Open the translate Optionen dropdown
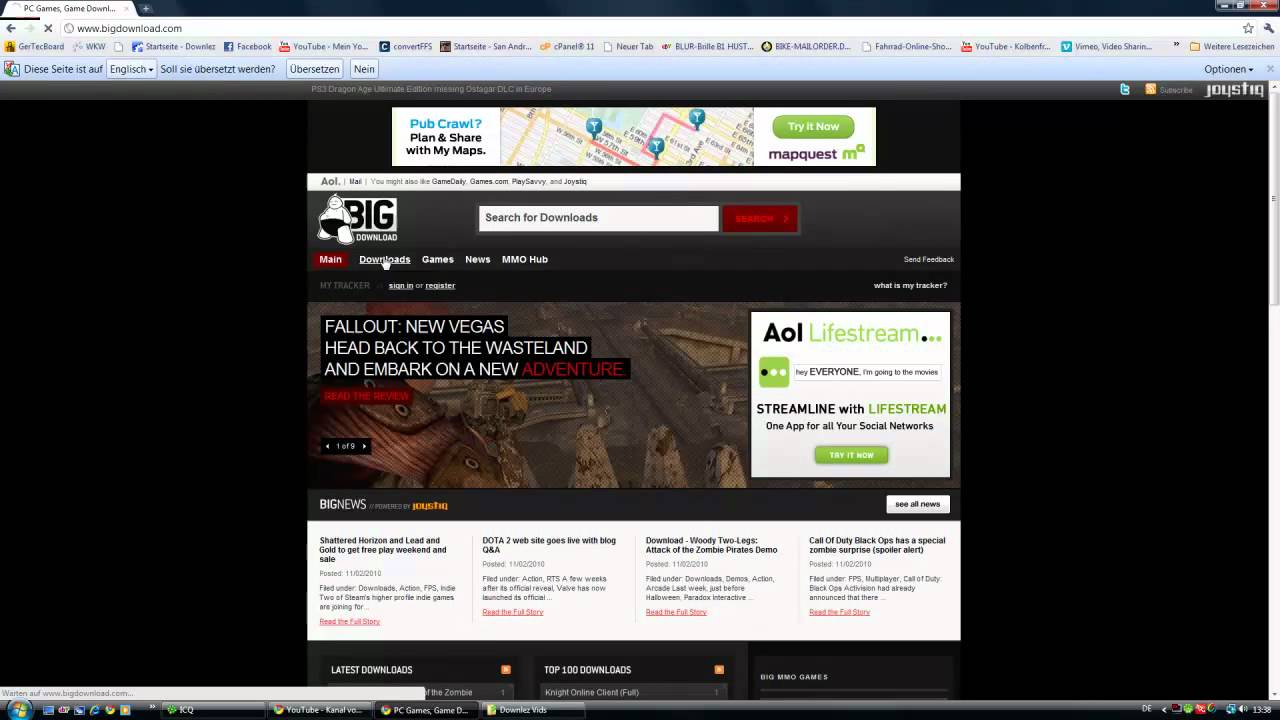1280x720 pixels. 1228,69
